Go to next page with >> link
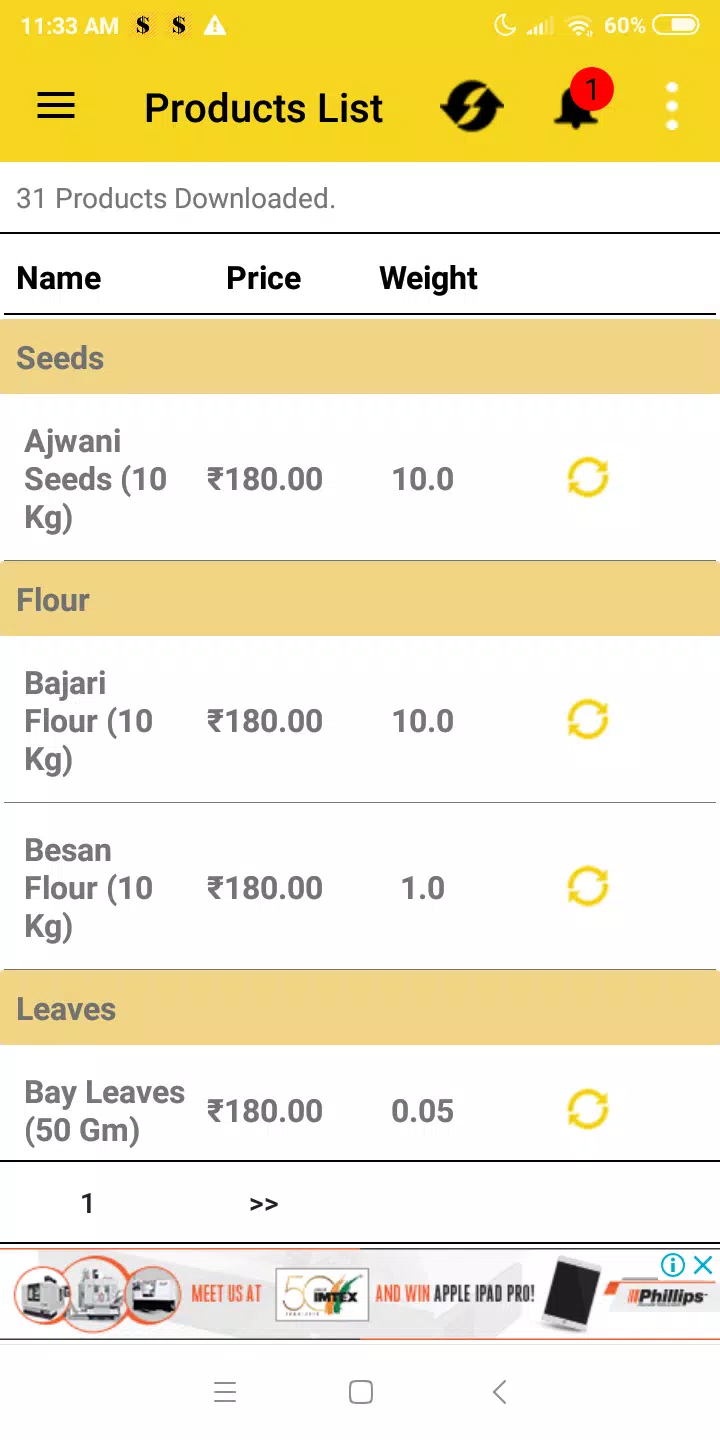Image resolution: width=720 pixels, height=1440 pixels. pyautogui.click(x=264, y=1204)
